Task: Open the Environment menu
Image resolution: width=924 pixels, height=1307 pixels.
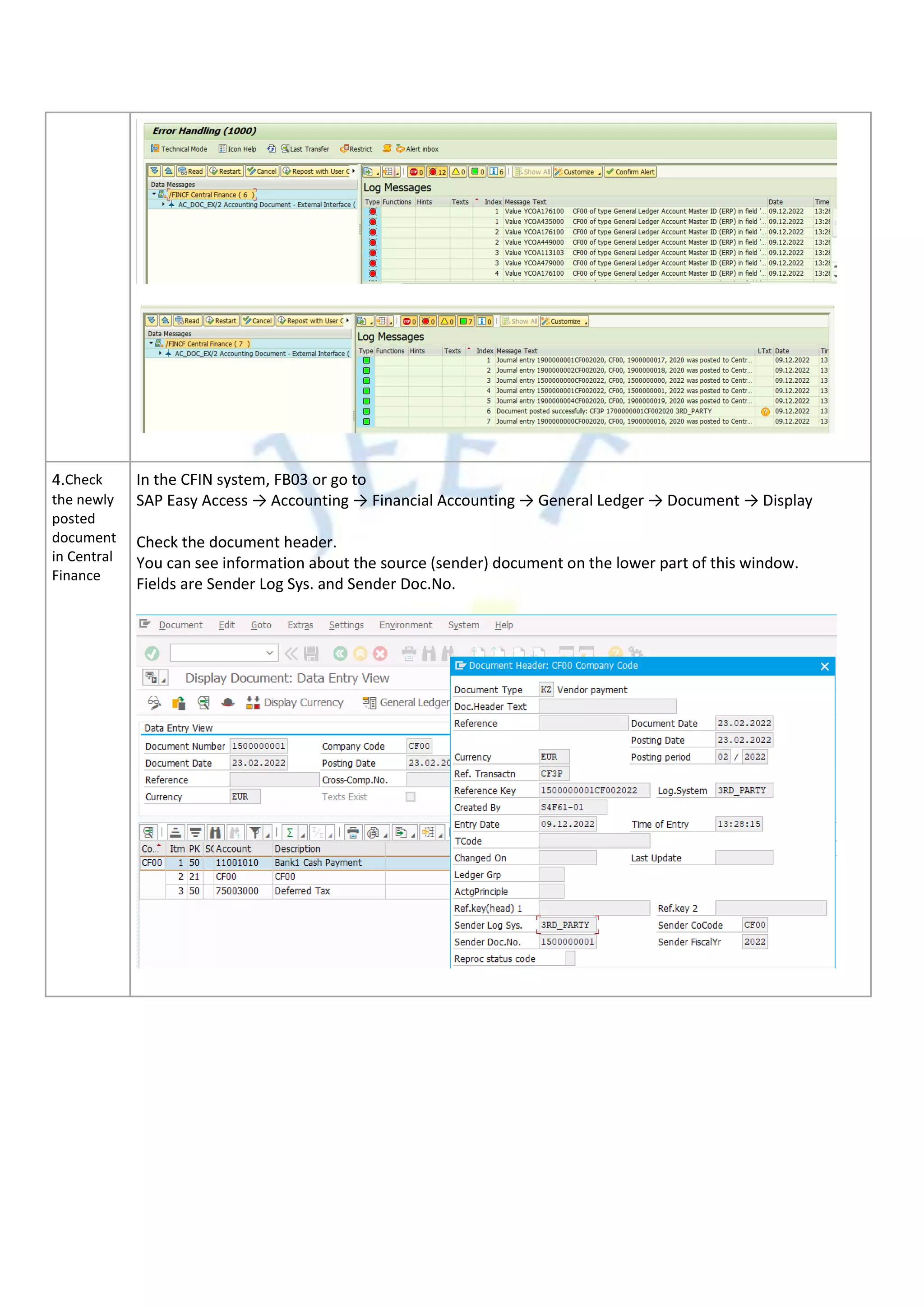Action: [x=406, y=625]
